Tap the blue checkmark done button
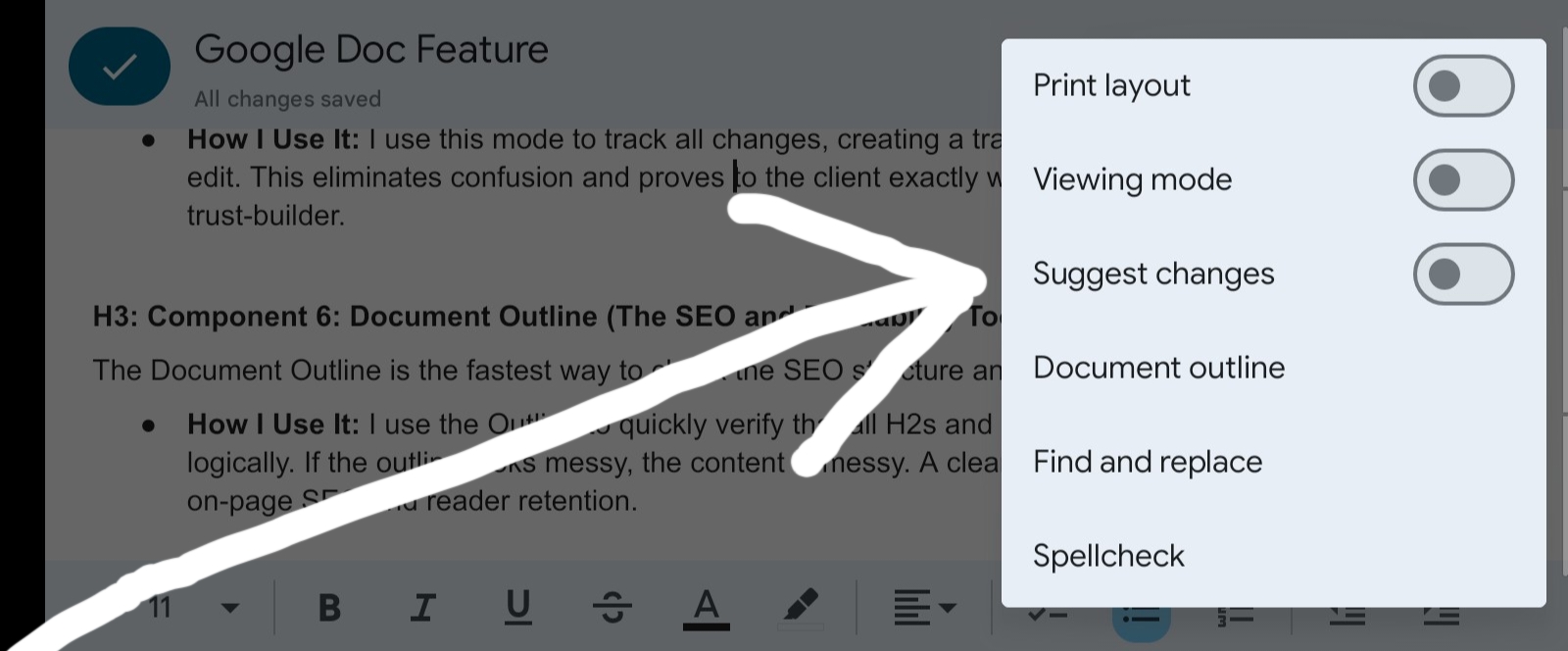The image size is (1568, 651). click(x=120, y=67)
